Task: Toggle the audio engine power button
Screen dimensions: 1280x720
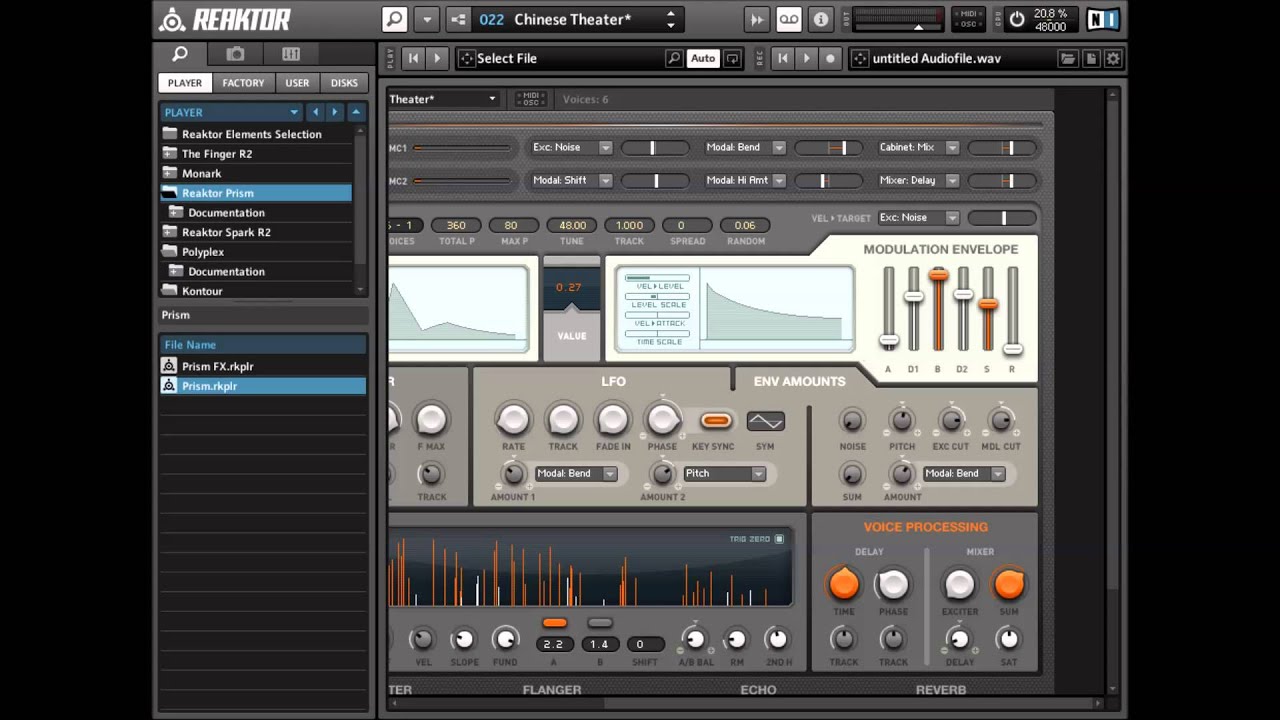Action: tap(1017, 19)
